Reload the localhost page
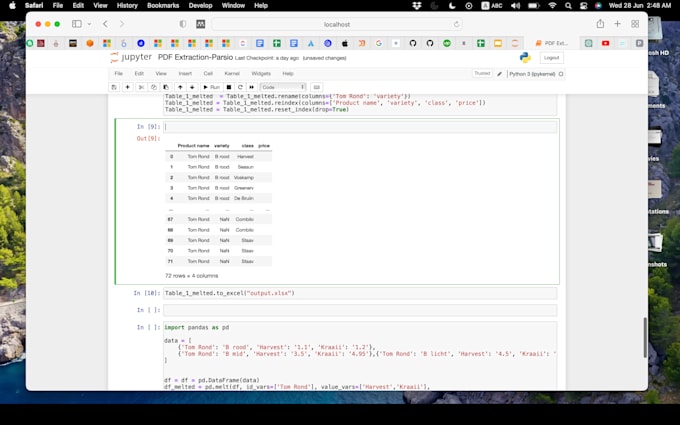680x425 pixels. point(456,24)
